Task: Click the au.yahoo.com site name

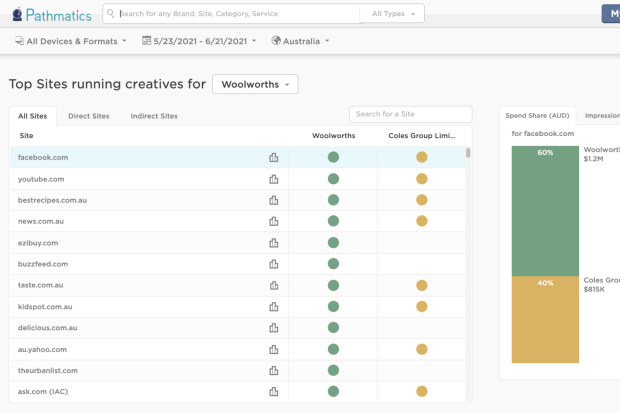Action: pos(42,349)
